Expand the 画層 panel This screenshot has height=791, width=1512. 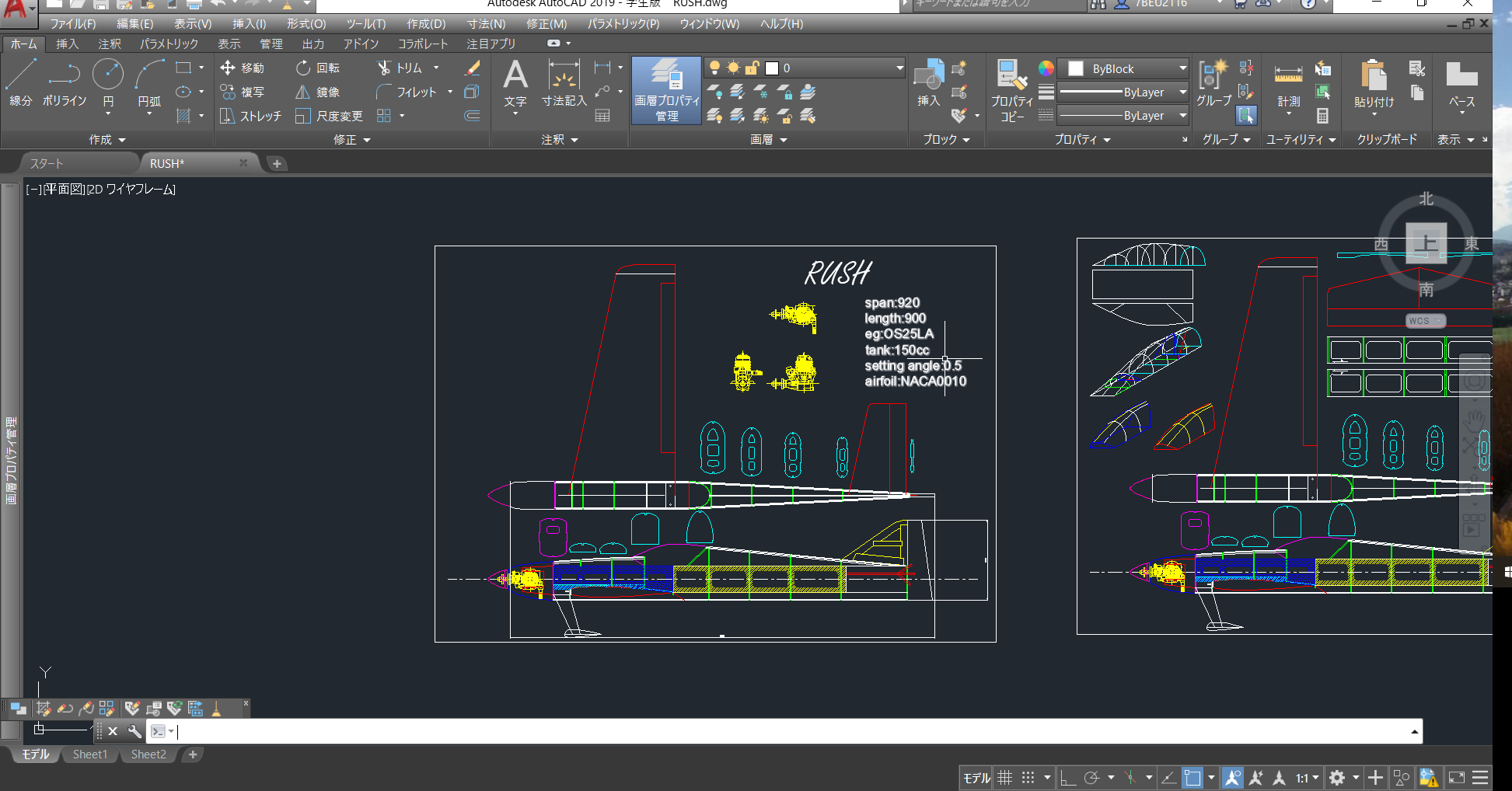(769, 140)
